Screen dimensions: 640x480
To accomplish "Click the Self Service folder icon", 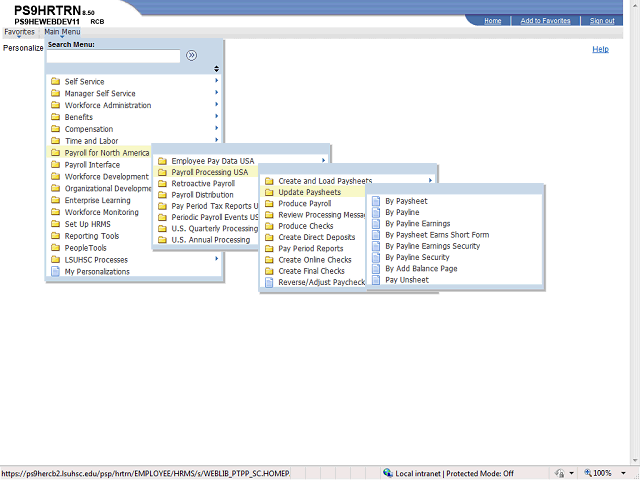I will tap(56, 82).
